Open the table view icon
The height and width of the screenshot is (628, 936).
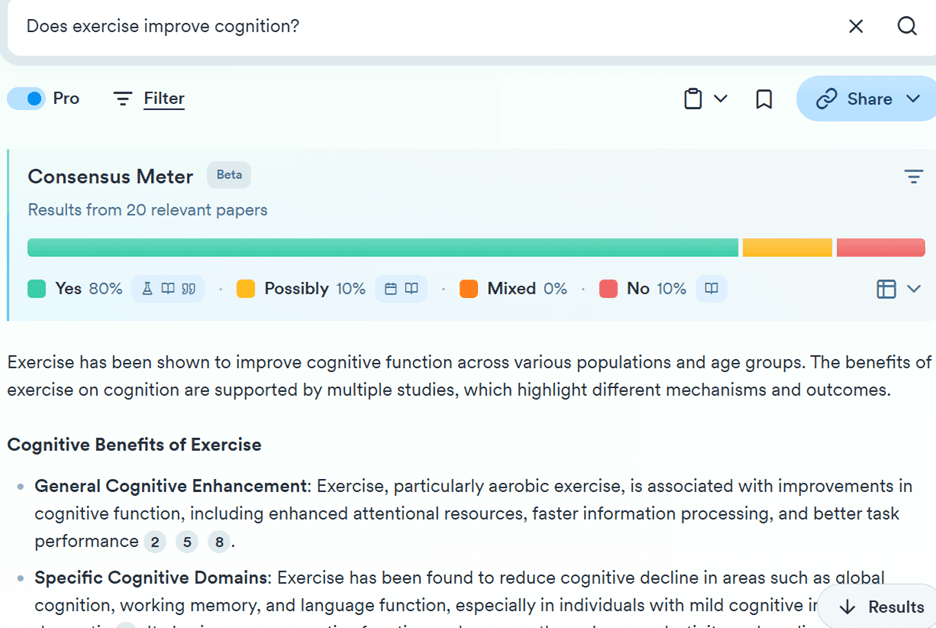tap(886, 289)
